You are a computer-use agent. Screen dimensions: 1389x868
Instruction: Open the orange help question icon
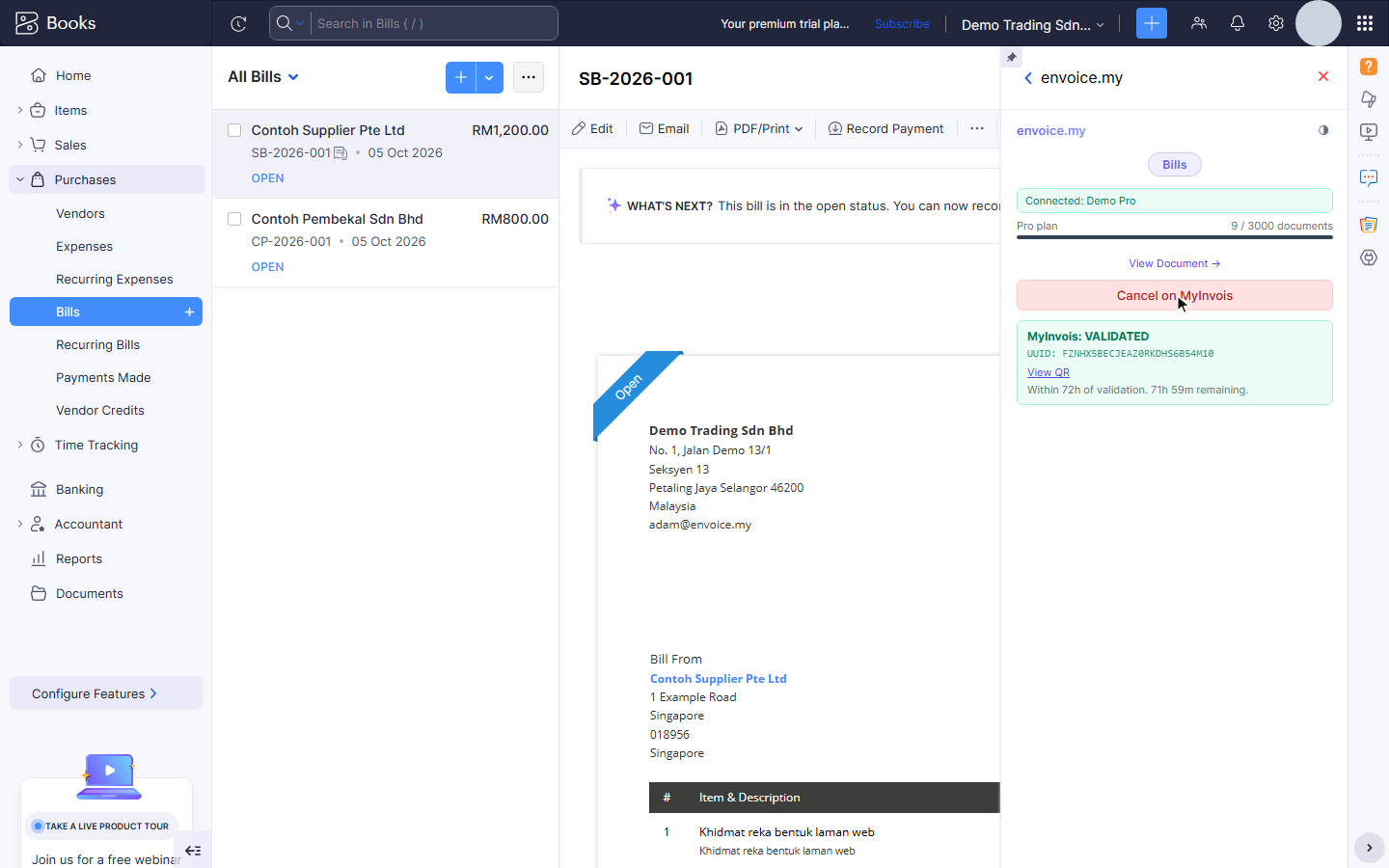click(1369, 66)
